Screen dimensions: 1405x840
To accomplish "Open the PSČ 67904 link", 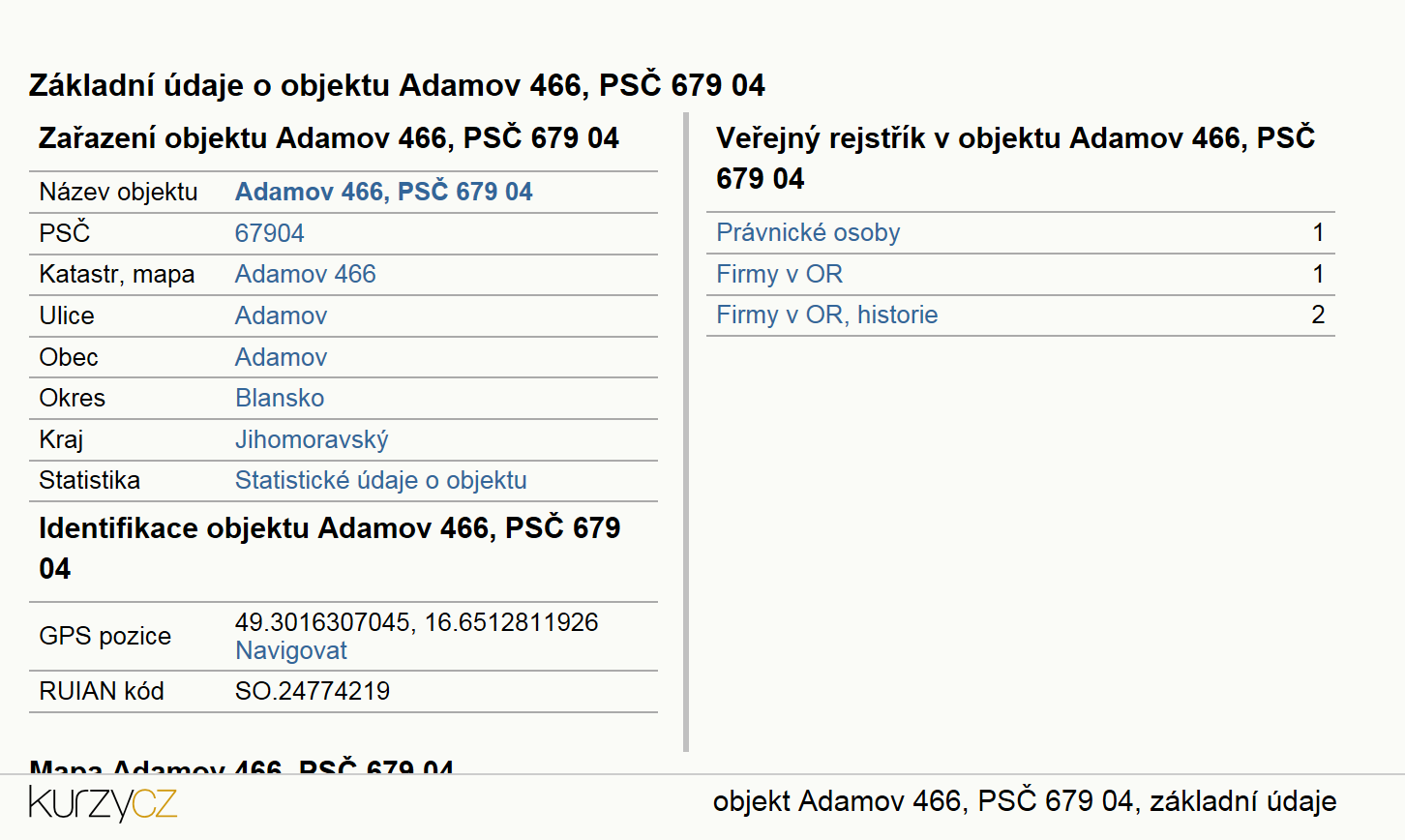I will tap(269, 233).
